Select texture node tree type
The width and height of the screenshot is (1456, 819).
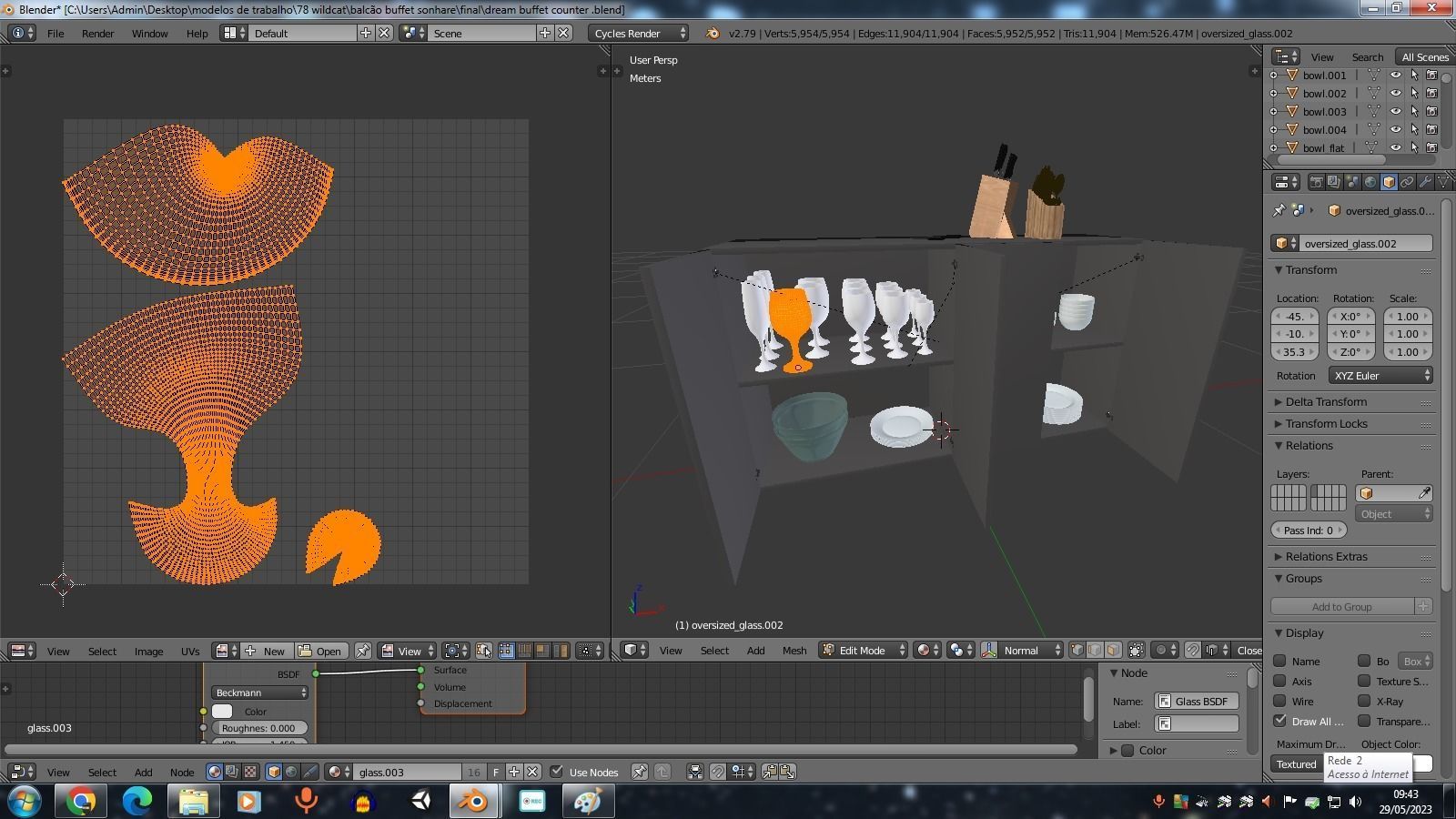250,772
